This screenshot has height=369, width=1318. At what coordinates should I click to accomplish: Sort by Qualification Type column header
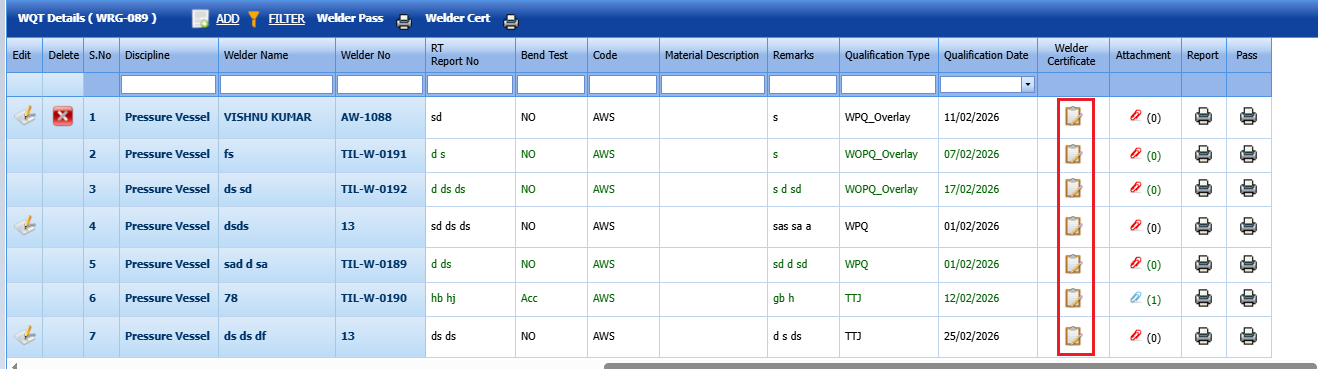click(x=887, y=55)
